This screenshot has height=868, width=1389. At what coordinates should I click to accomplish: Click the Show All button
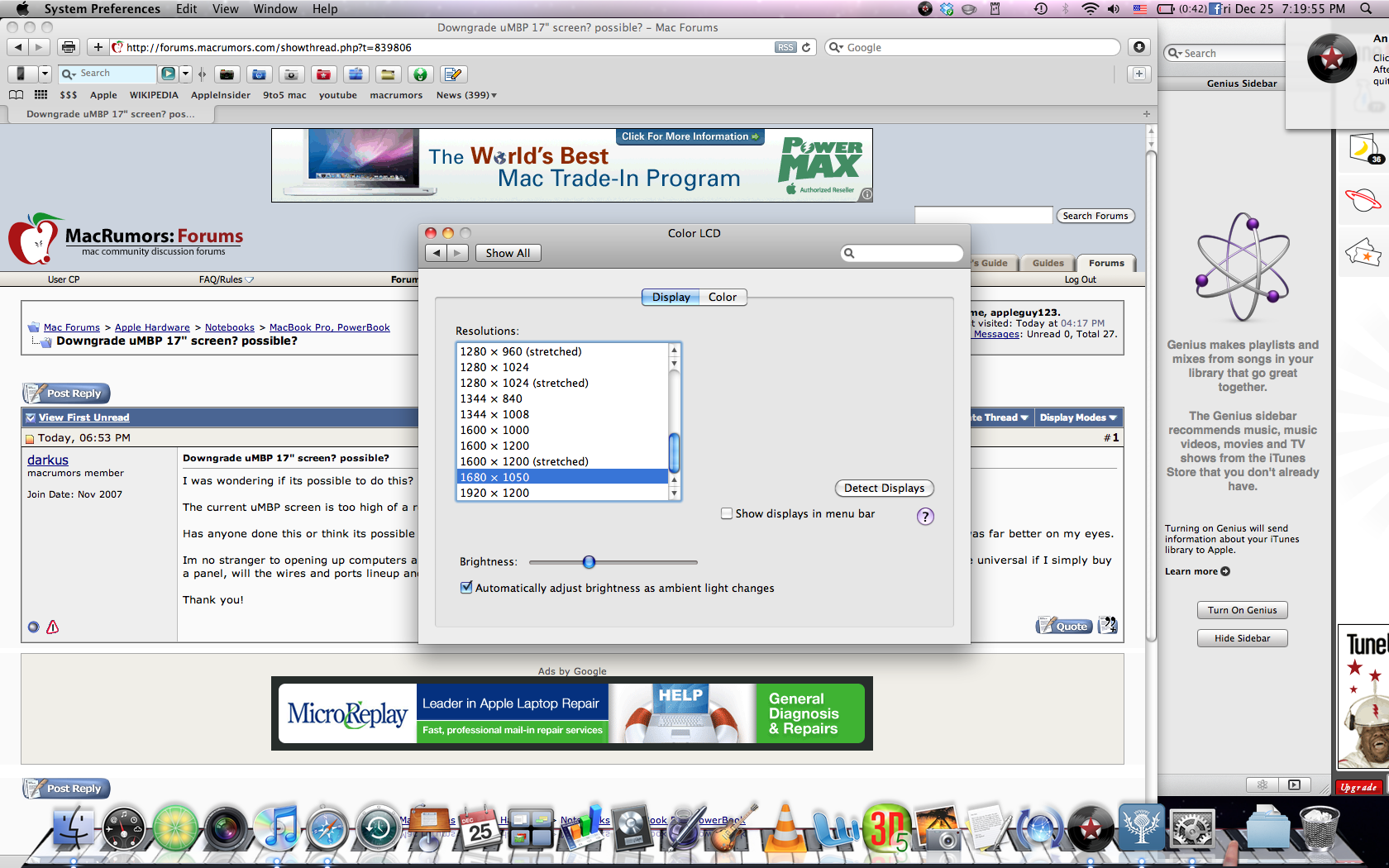pyautogui.click(x=508, y=253)
